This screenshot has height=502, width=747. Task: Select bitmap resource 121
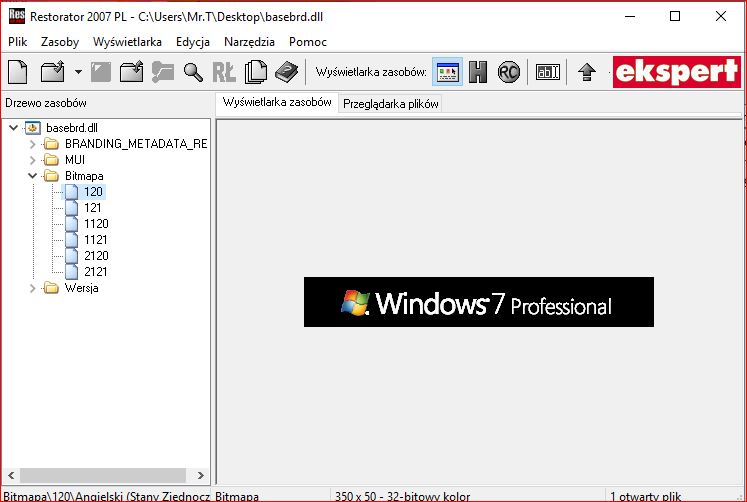[92, 208]
